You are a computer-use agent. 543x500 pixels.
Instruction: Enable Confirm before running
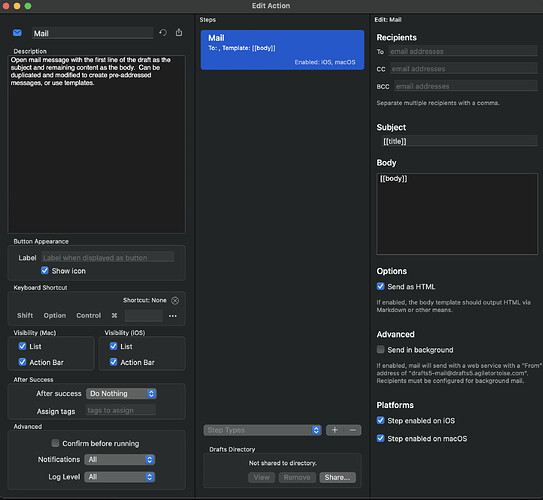click(x=55, y=443)
